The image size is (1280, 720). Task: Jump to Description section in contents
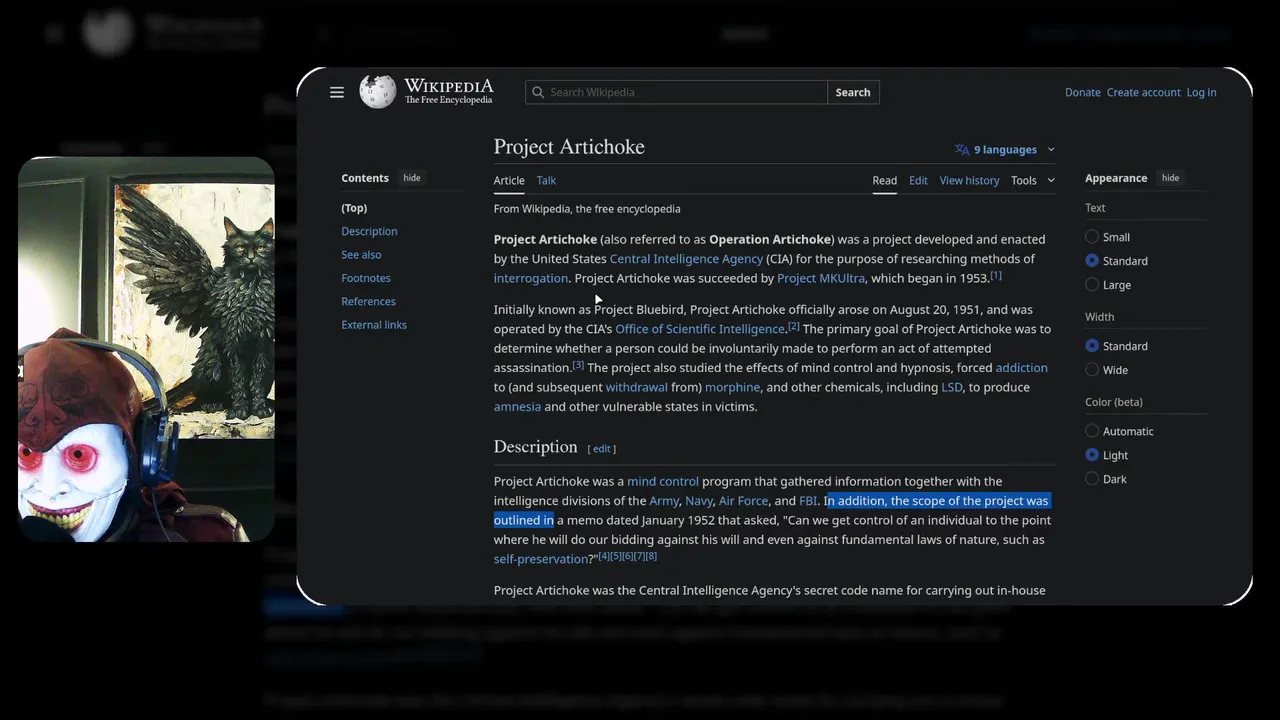tap(369, 231)
